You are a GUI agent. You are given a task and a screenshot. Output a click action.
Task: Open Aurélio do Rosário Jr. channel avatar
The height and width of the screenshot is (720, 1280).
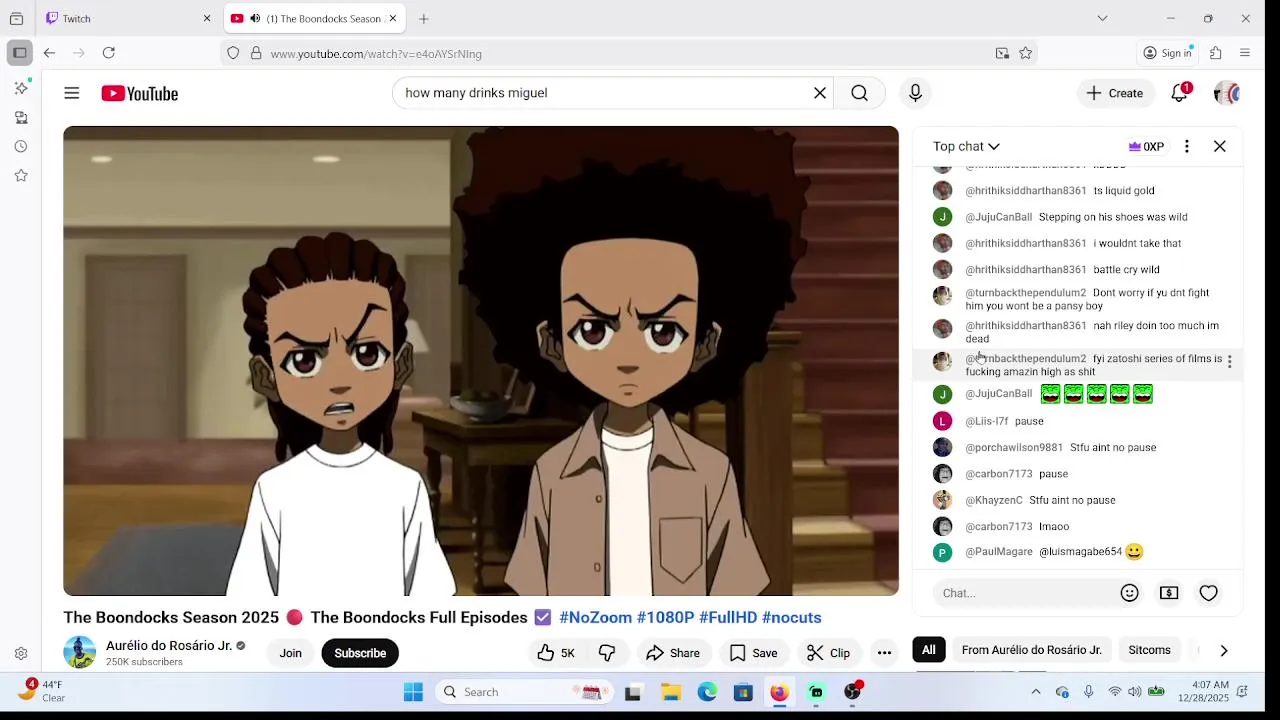[80, 652]
